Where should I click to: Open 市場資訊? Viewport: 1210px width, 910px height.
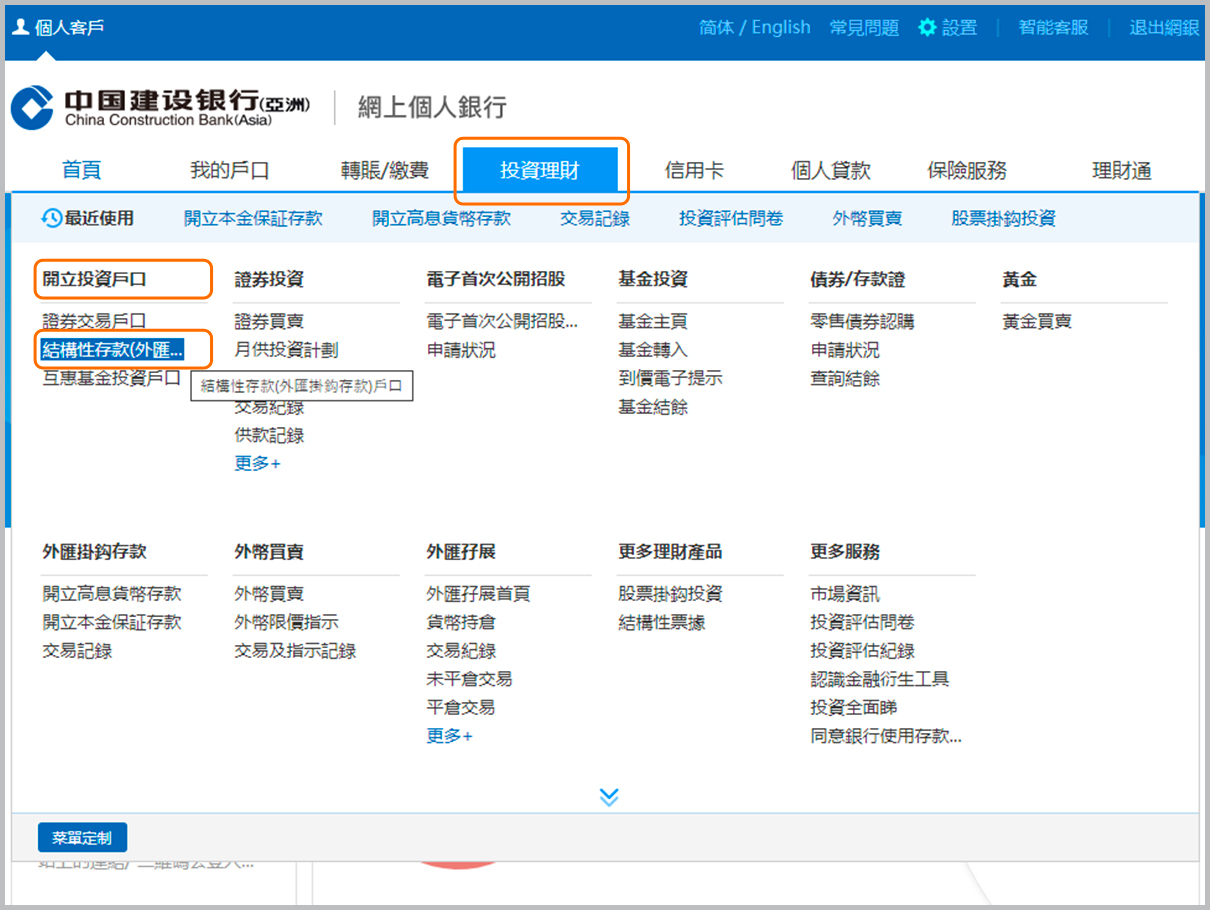tap(845, 594)
